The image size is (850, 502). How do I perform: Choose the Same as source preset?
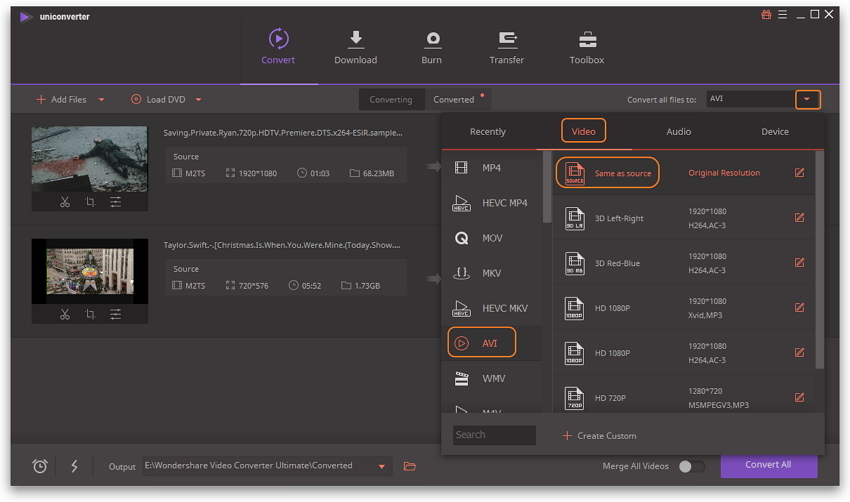click(x=684, y=173)
